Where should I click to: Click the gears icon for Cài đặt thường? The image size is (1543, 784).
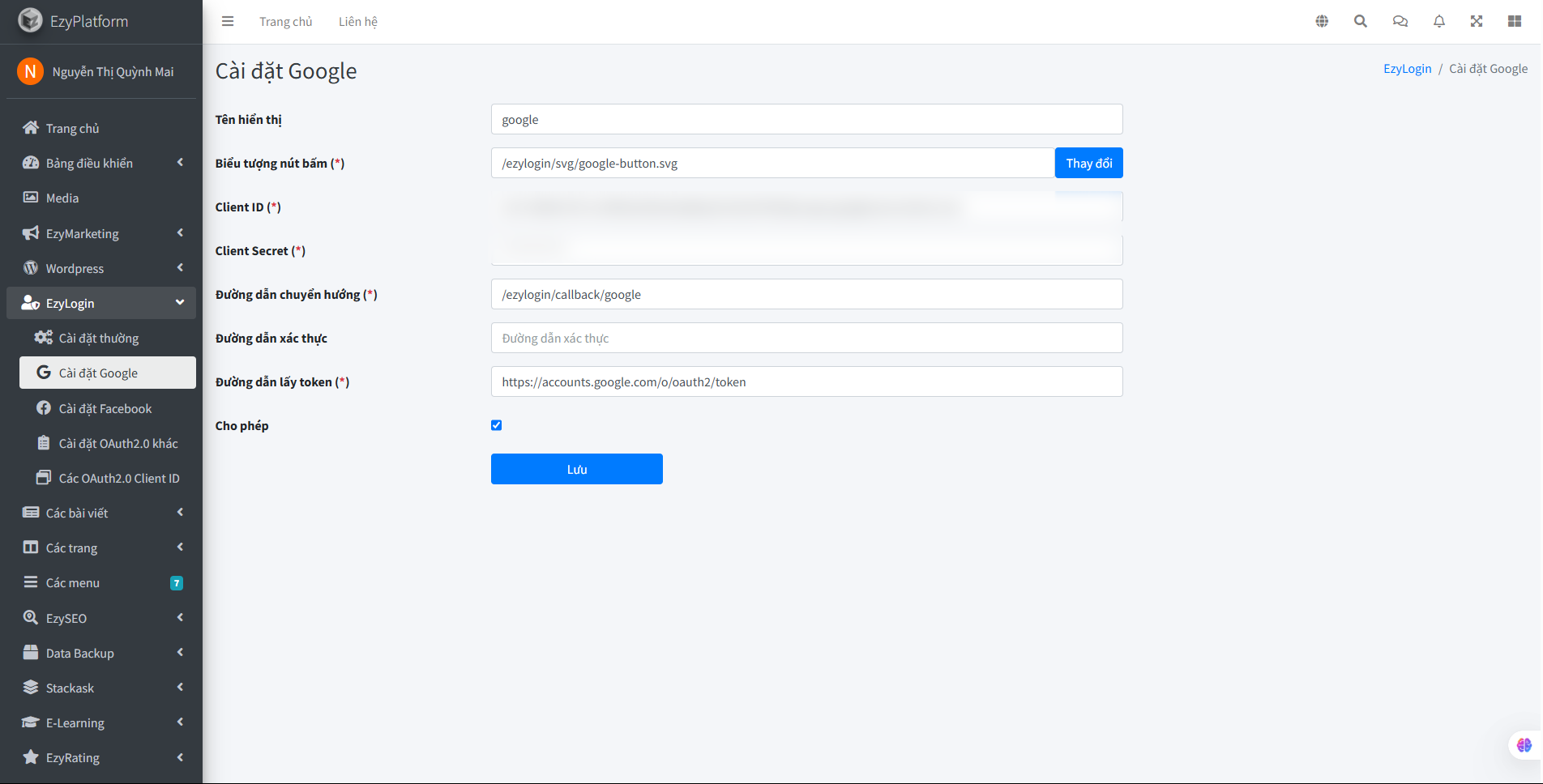(44, 337)
